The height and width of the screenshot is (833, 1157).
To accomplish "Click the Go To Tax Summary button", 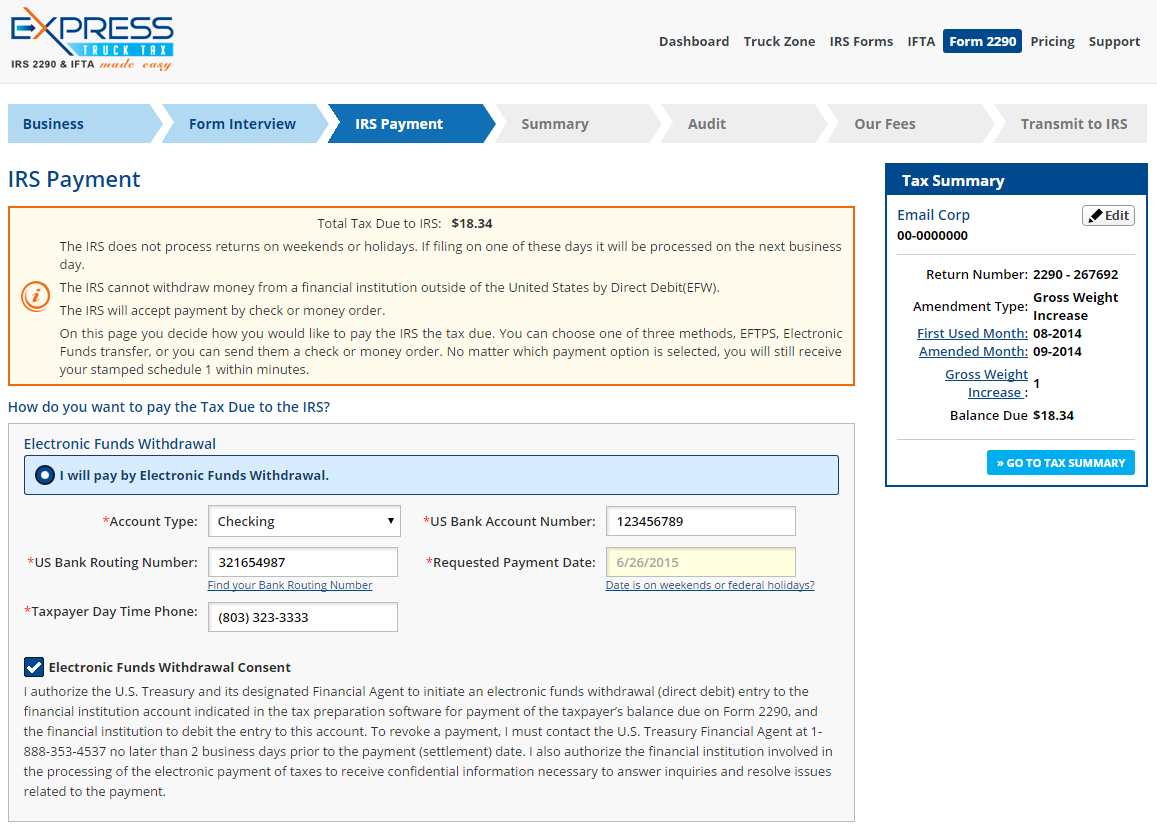I will coord(1060,463).
